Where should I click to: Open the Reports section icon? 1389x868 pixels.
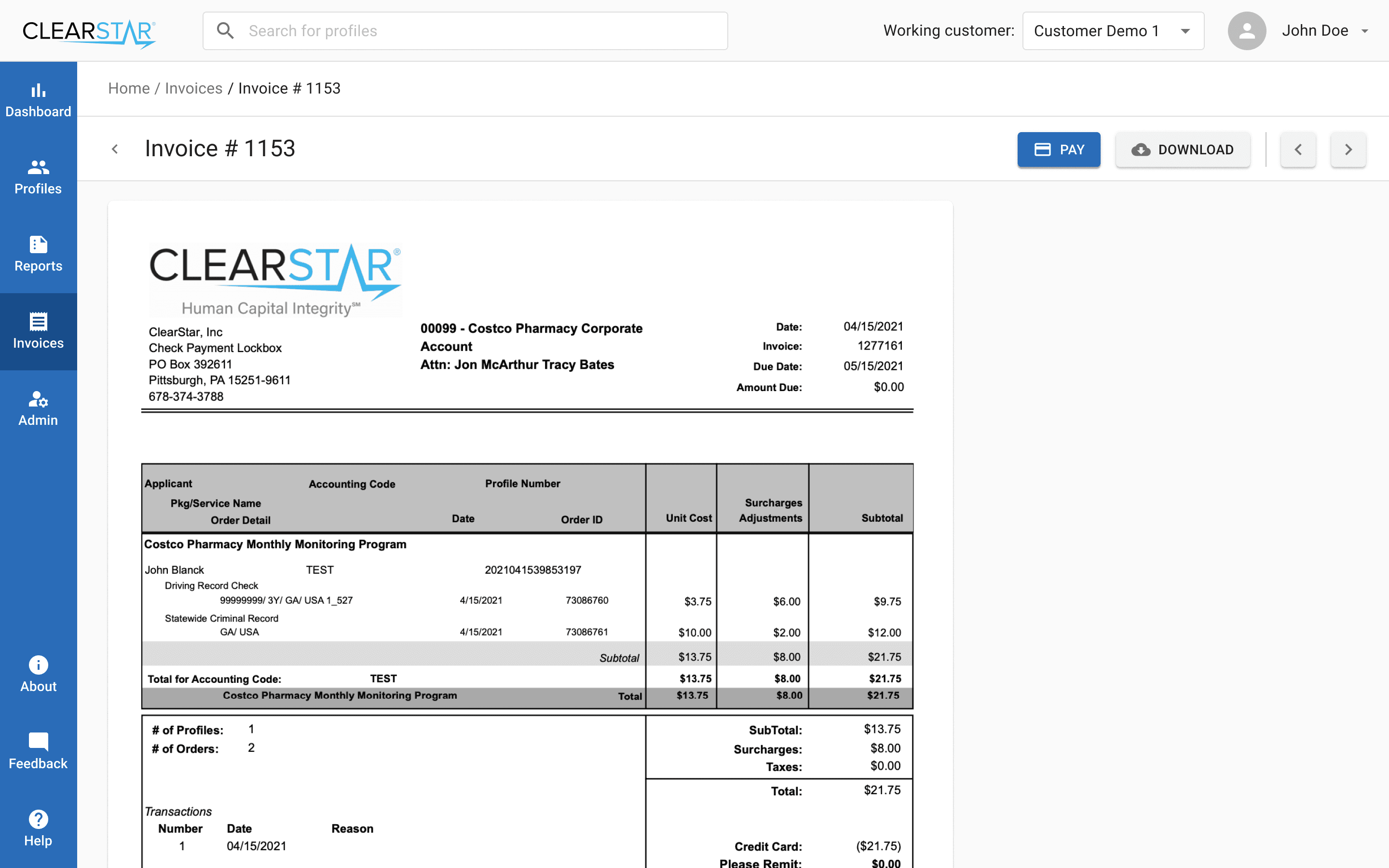point(38,244)
